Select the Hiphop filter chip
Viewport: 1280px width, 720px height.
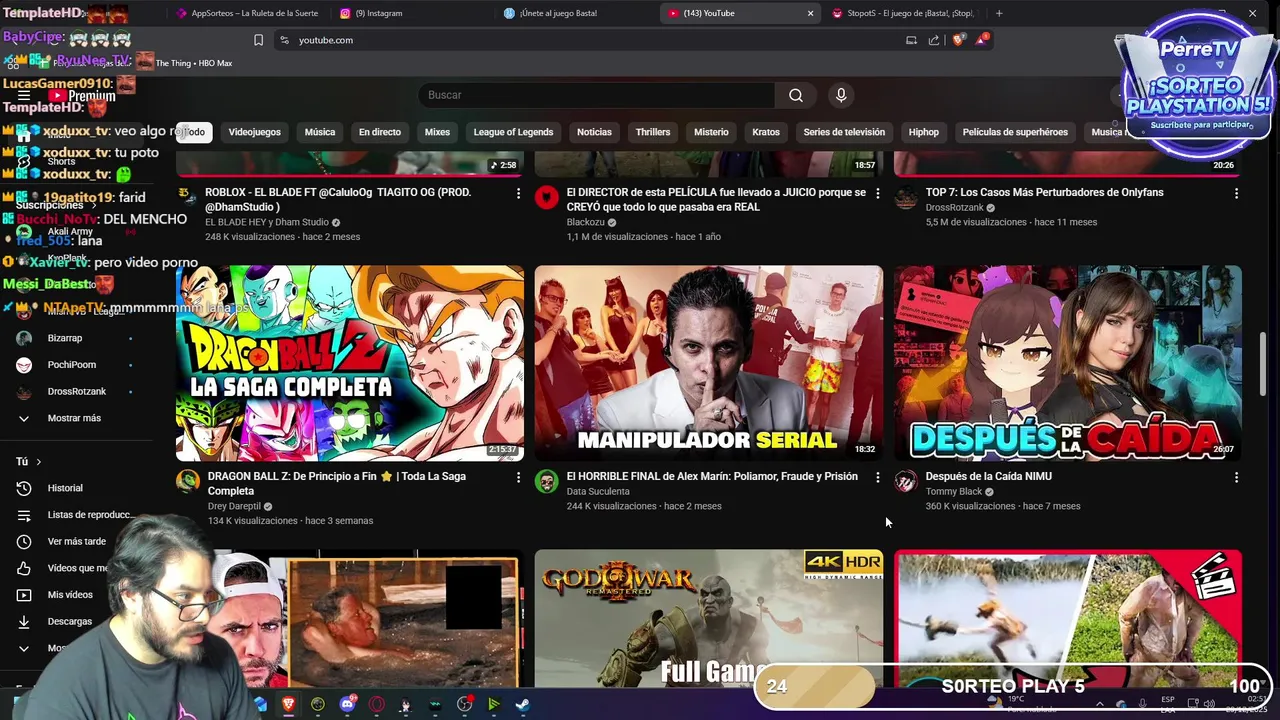pos(924,132)
